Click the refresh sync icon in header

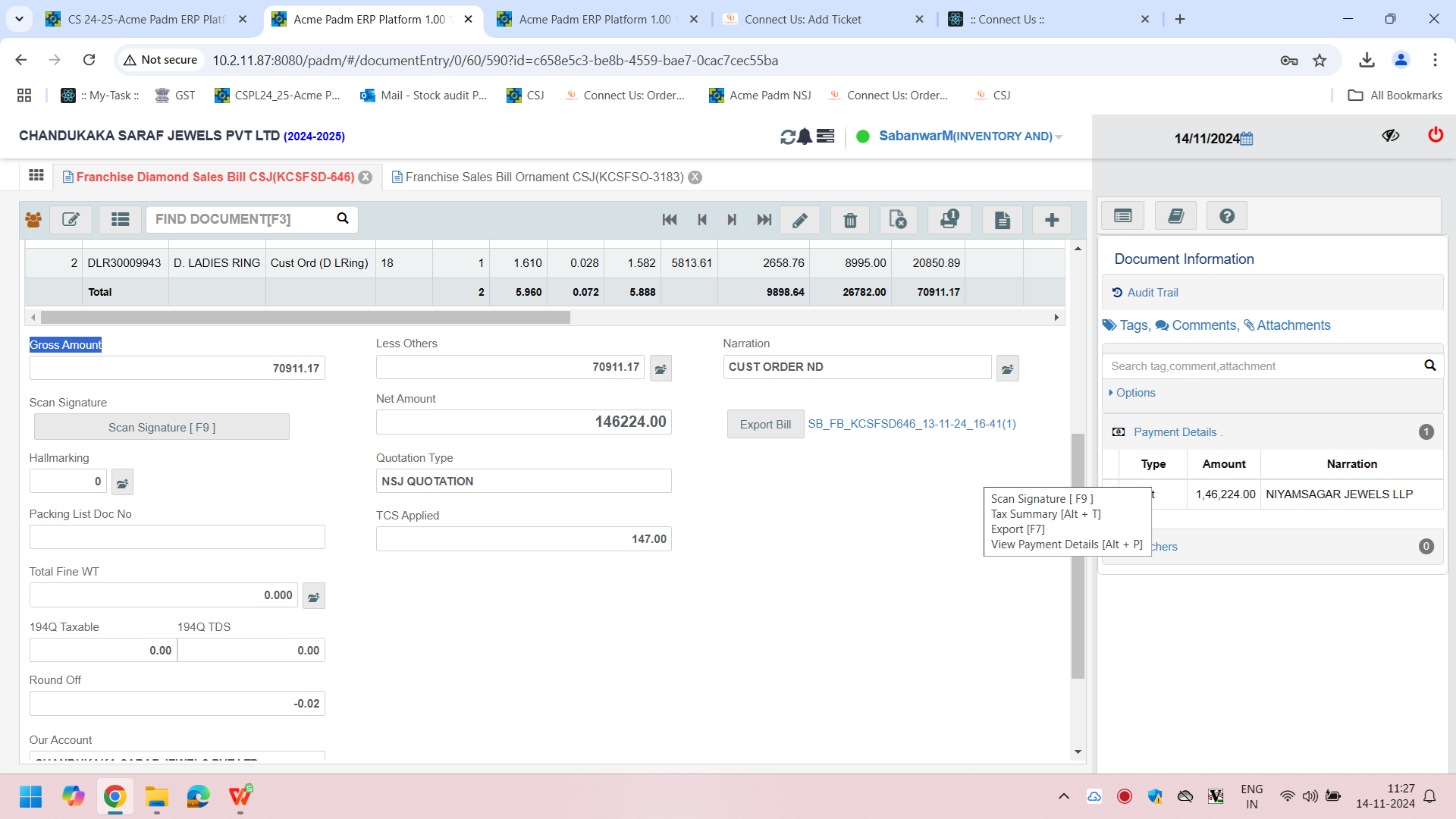tap(788, 136)
